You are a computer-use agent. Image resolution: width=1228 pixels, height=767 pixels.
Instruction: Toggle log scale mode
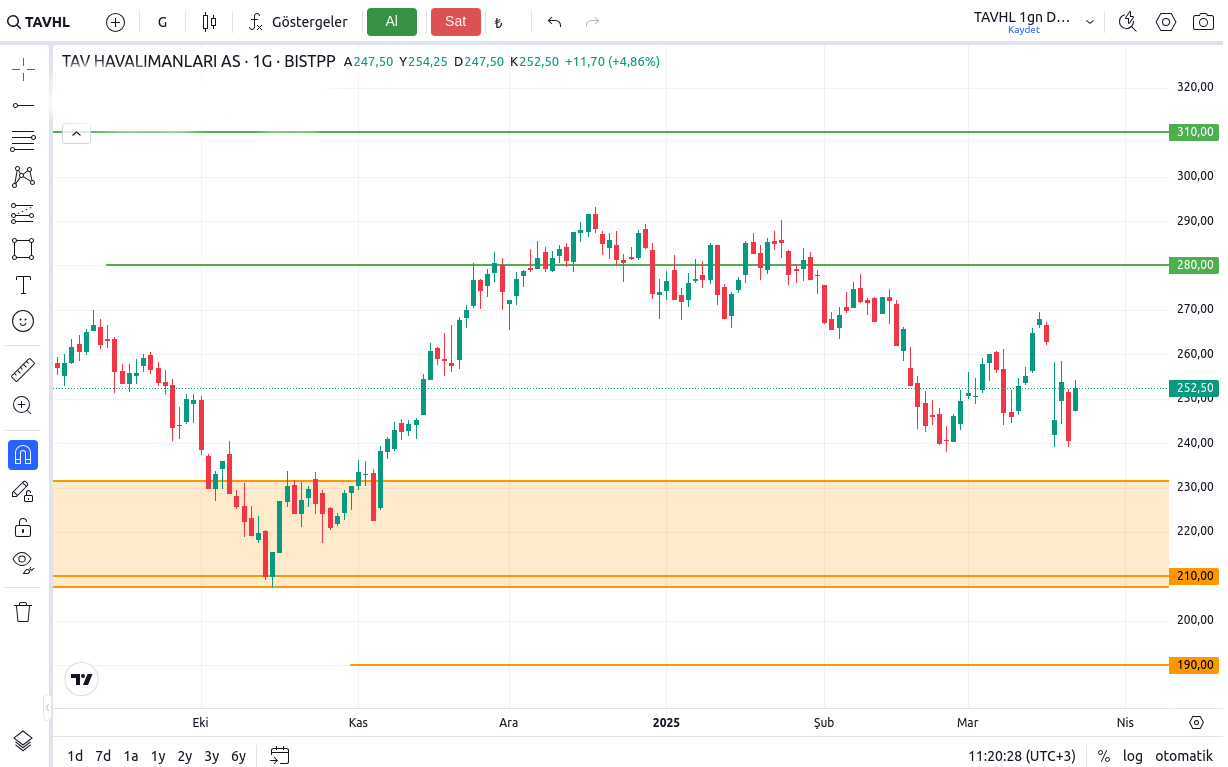pos(1132,756)
